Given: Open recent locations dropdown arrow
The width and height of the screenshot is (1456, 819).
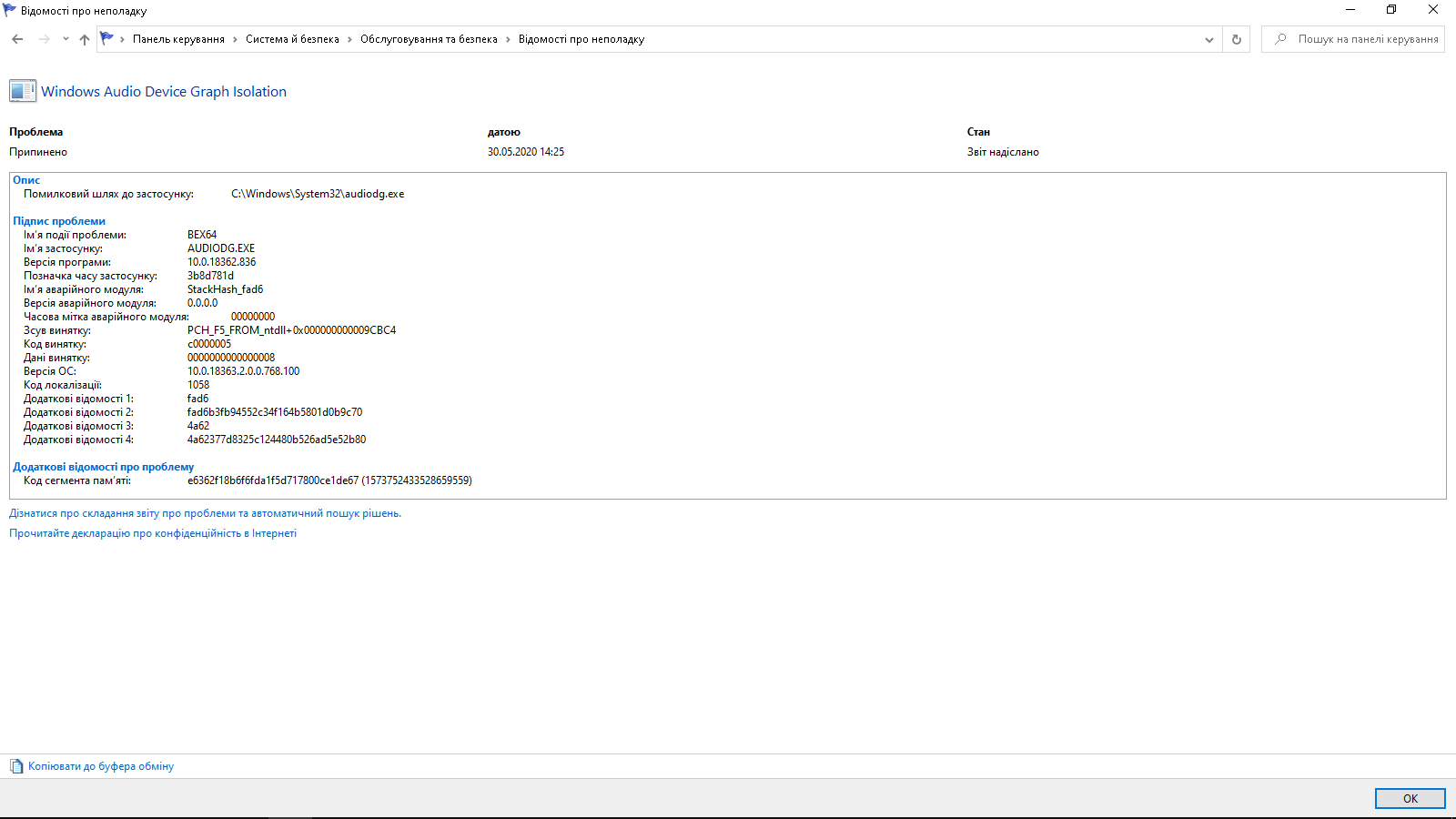Looking at the screenshot, I should pyautogui.click(x=66, y=39).
